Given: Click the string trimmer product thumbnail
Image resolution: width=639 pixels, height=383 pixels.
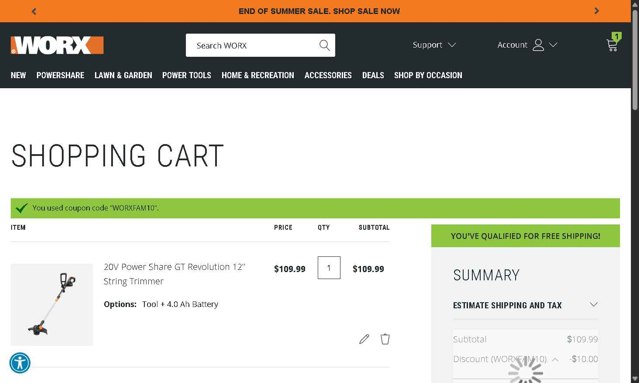Looking at the screenshot, I should [x=52, y=305].
